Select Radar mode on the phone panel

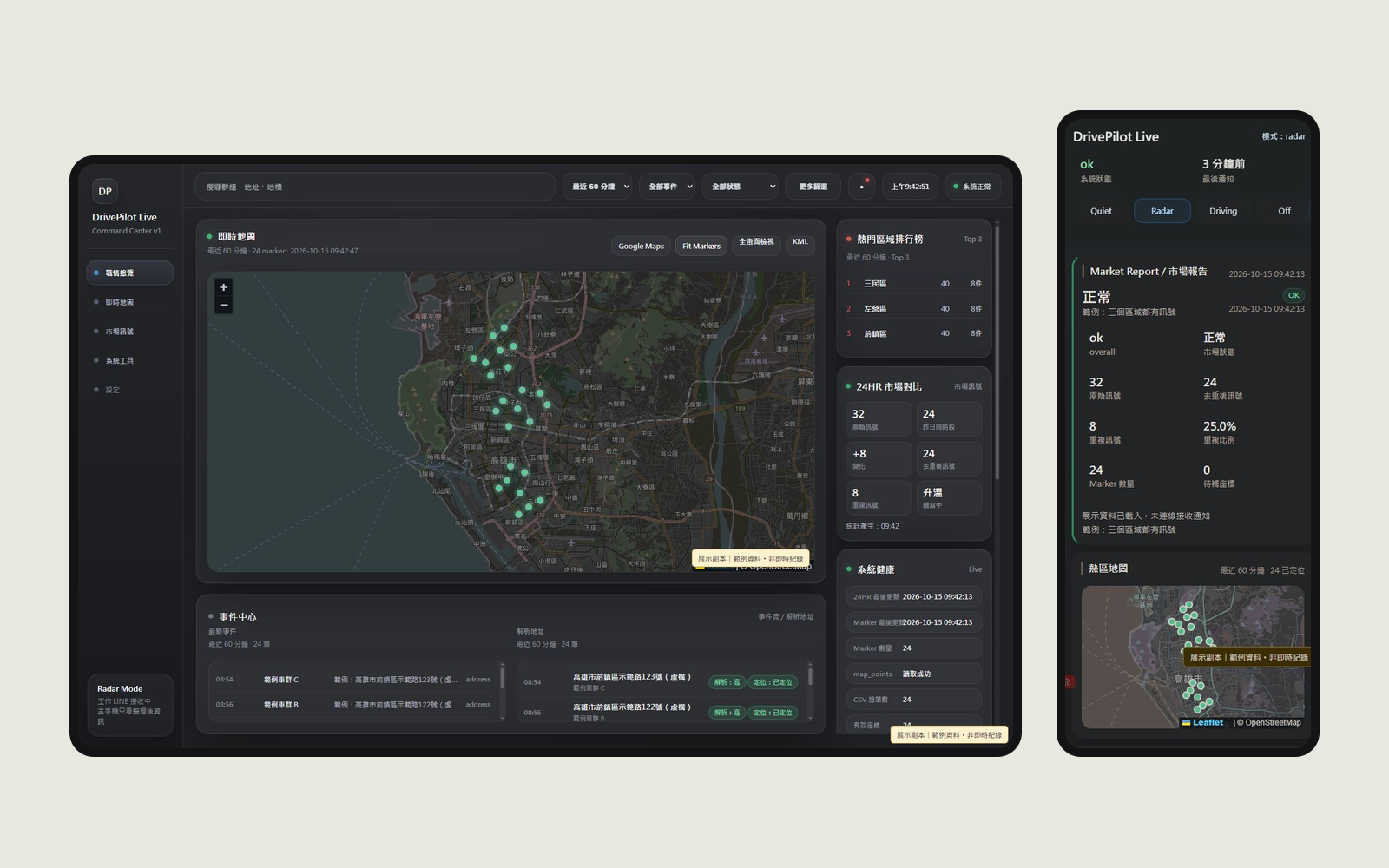[x=1162, y=211]
